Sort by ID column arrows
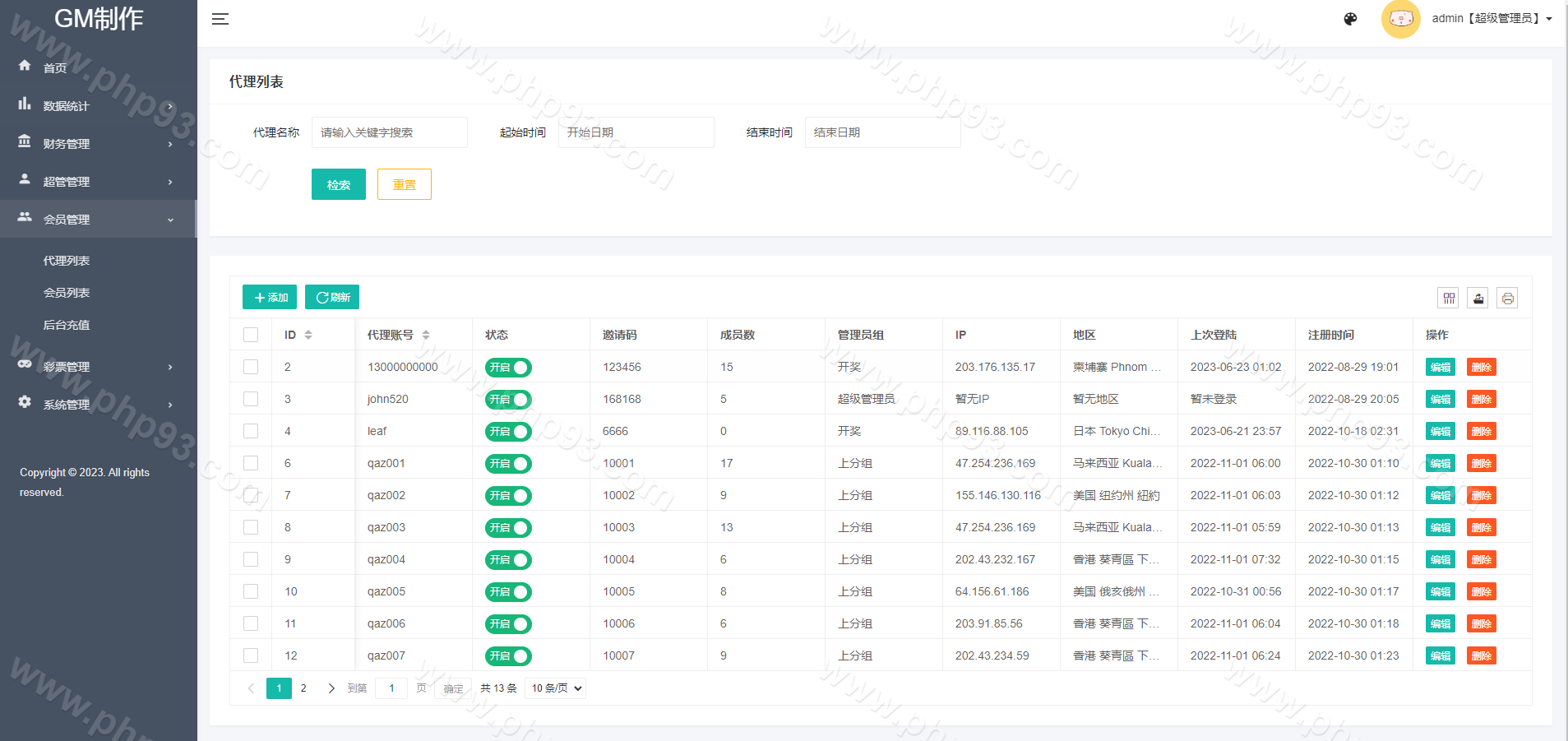This screenshot has width=1568, height=741. 308,335
